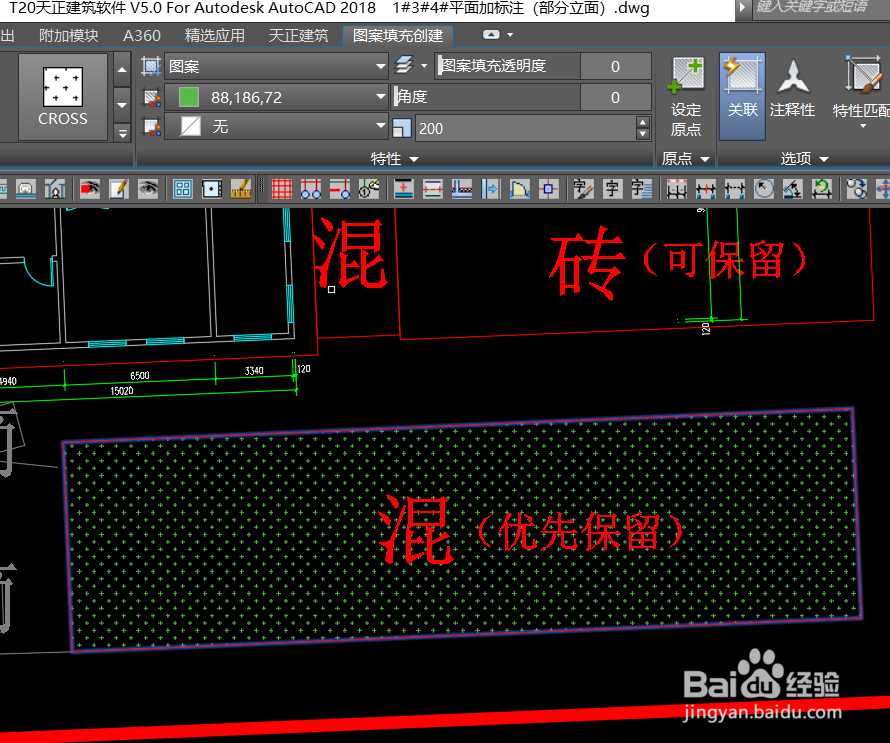Click the blue square column insert icon
The width and height of the screenshot is (890, 743).
click(548, 188)
